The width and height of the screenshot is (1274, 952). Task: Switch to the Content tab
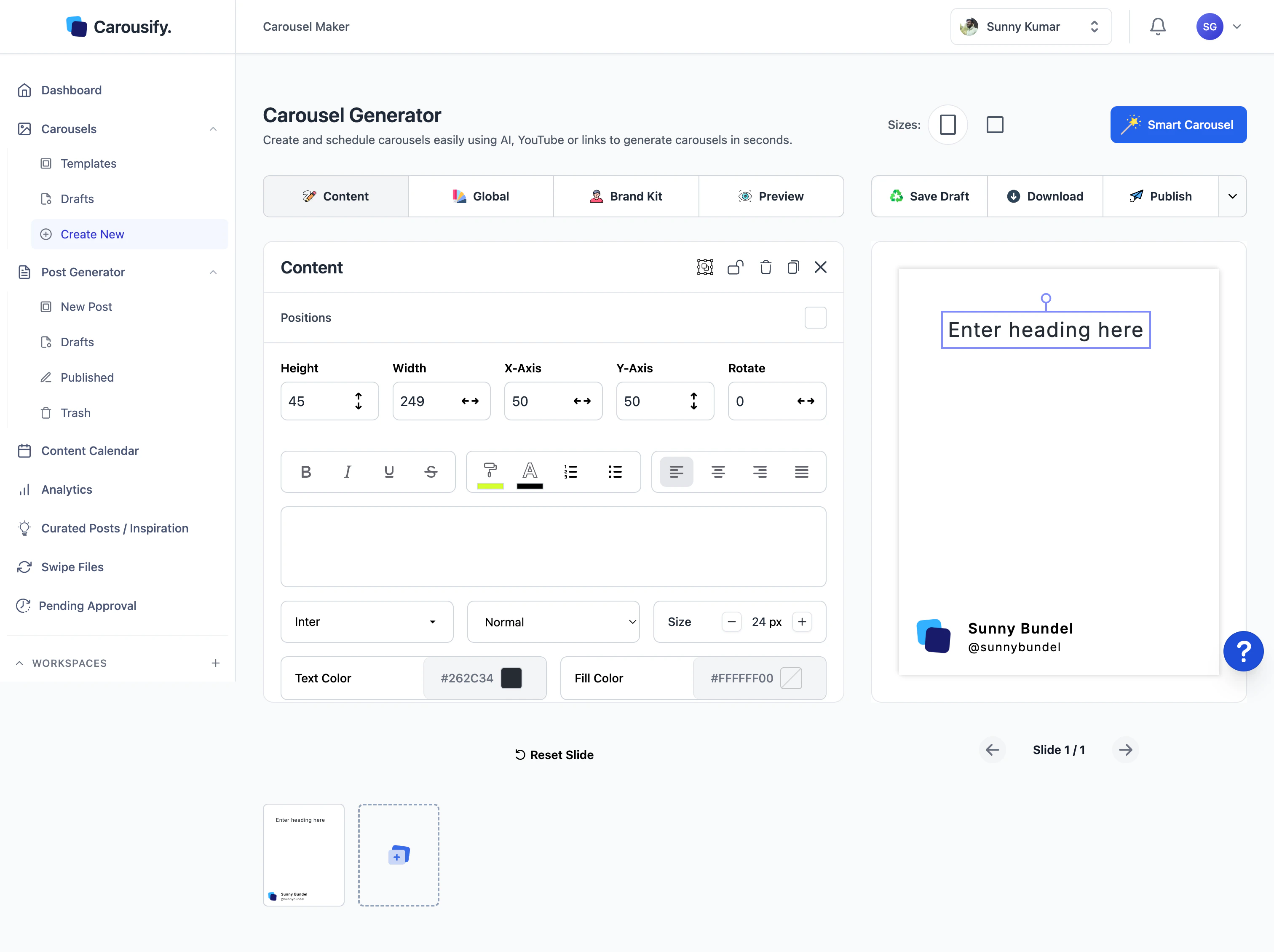point(336,196)
